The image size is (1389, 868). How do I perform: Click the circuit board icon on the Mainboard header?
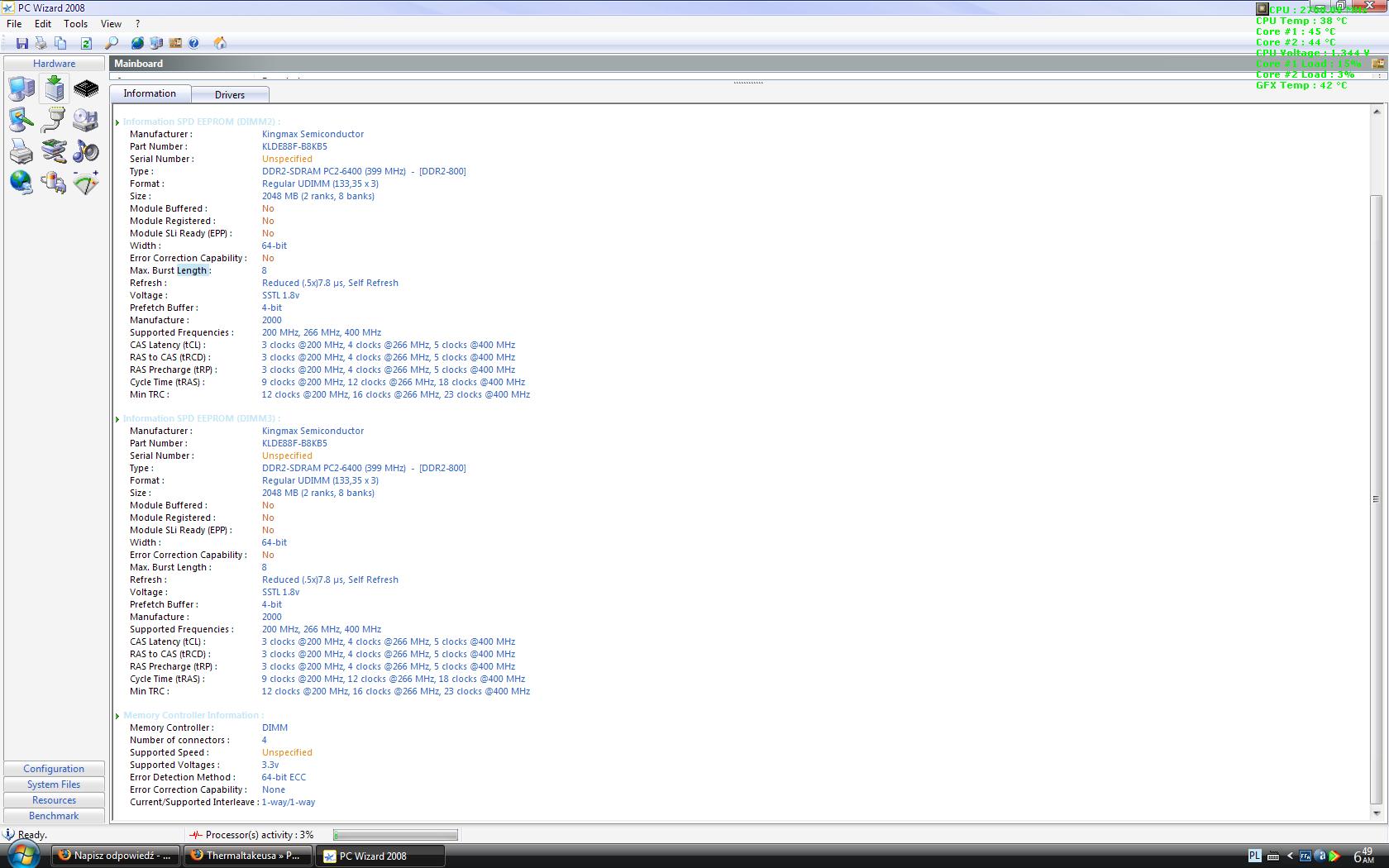coord(1377,64)
